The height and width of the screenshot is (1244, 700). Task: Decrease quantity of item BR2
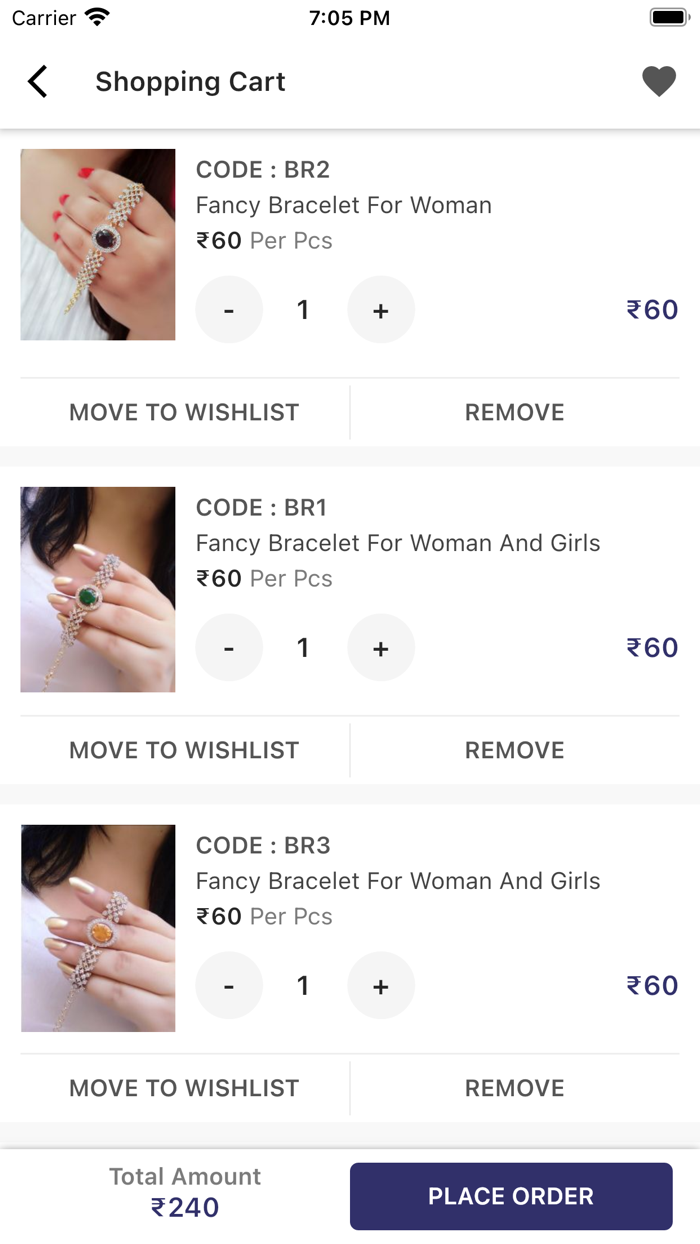[x=229, y=310]
